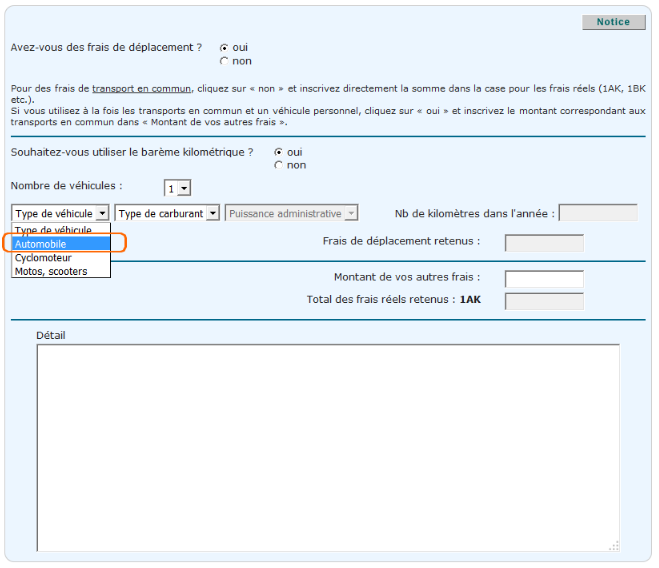Viewport: 659px width, 568px height.
Task: Collapse the Type de véhicule dropdown arrow
Action: pos(102,213)
